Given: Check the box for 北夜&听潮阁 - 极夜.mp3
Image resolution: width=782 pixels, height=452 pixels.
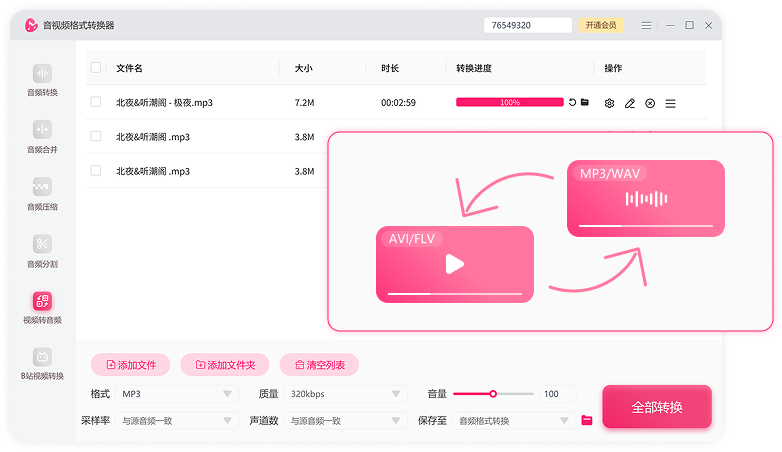Looking at the screenshot, I should (x=96, y=102).
